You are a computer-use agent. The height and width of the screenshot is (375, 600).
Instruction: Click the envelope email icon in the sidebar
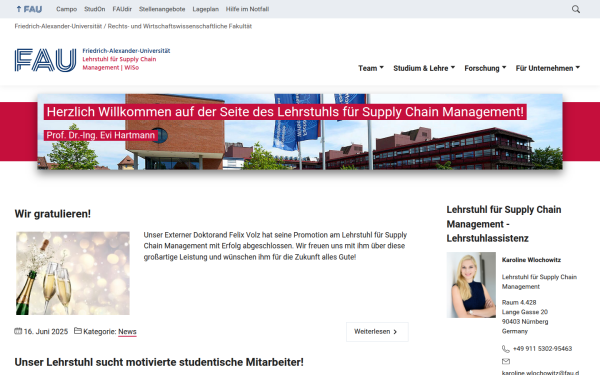pyautogui.click(x=506, y=361)
